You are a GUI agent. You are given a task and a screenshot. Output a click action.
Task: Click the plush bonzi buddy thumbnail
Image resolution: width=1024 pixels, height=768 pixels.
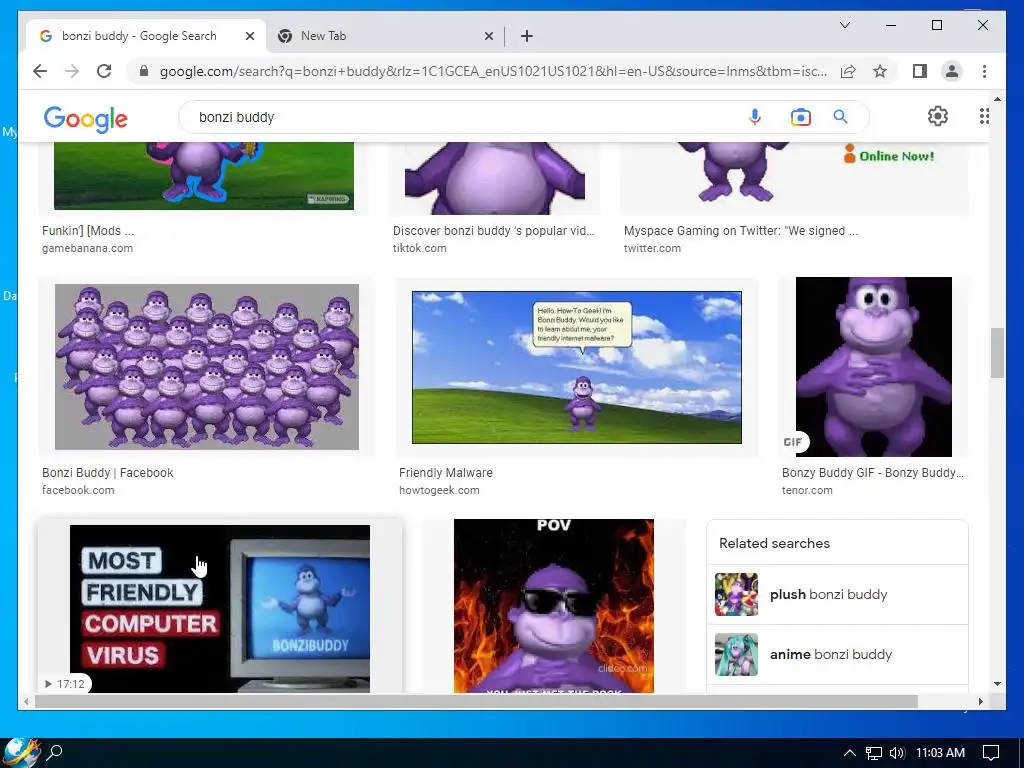(736, 594)
